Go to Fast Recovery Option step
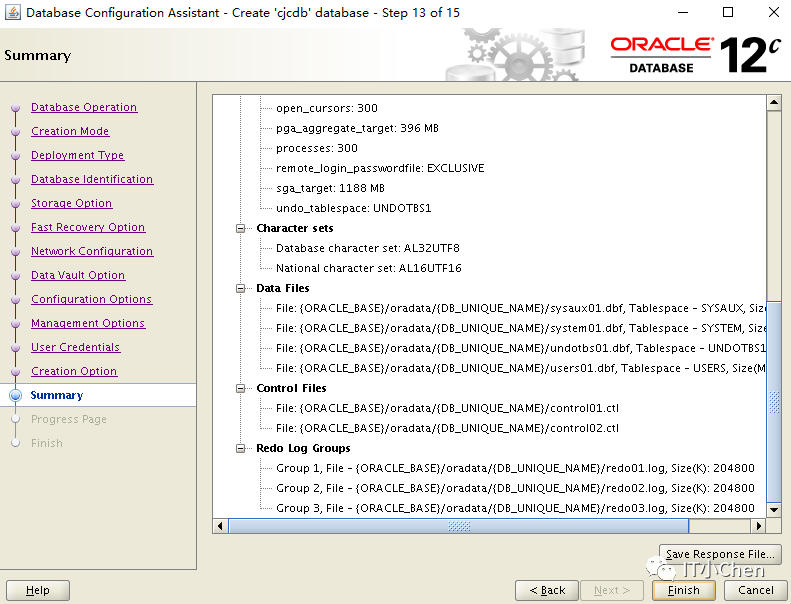The height and width of the screenshot is (604, 791). coord(88,227)
